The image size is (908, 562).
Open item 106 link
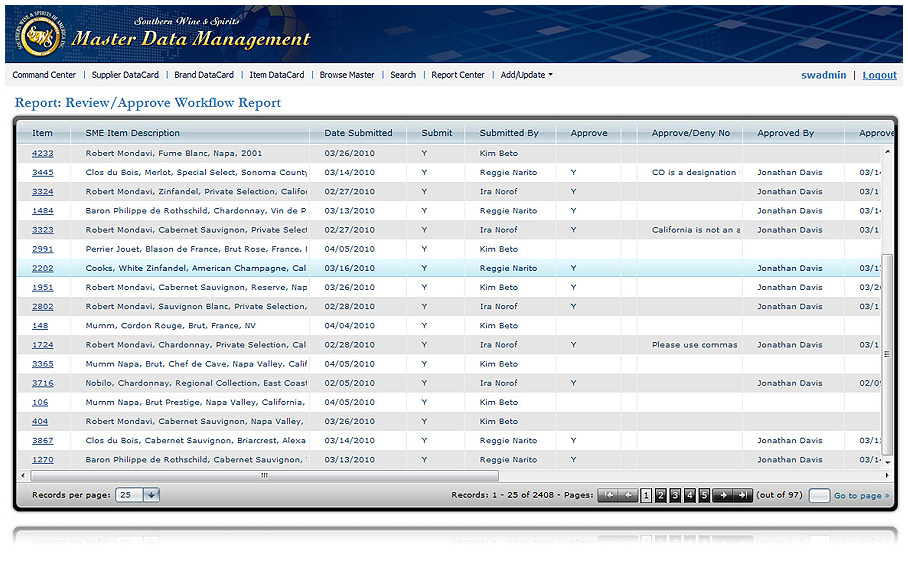pos(40,402)
